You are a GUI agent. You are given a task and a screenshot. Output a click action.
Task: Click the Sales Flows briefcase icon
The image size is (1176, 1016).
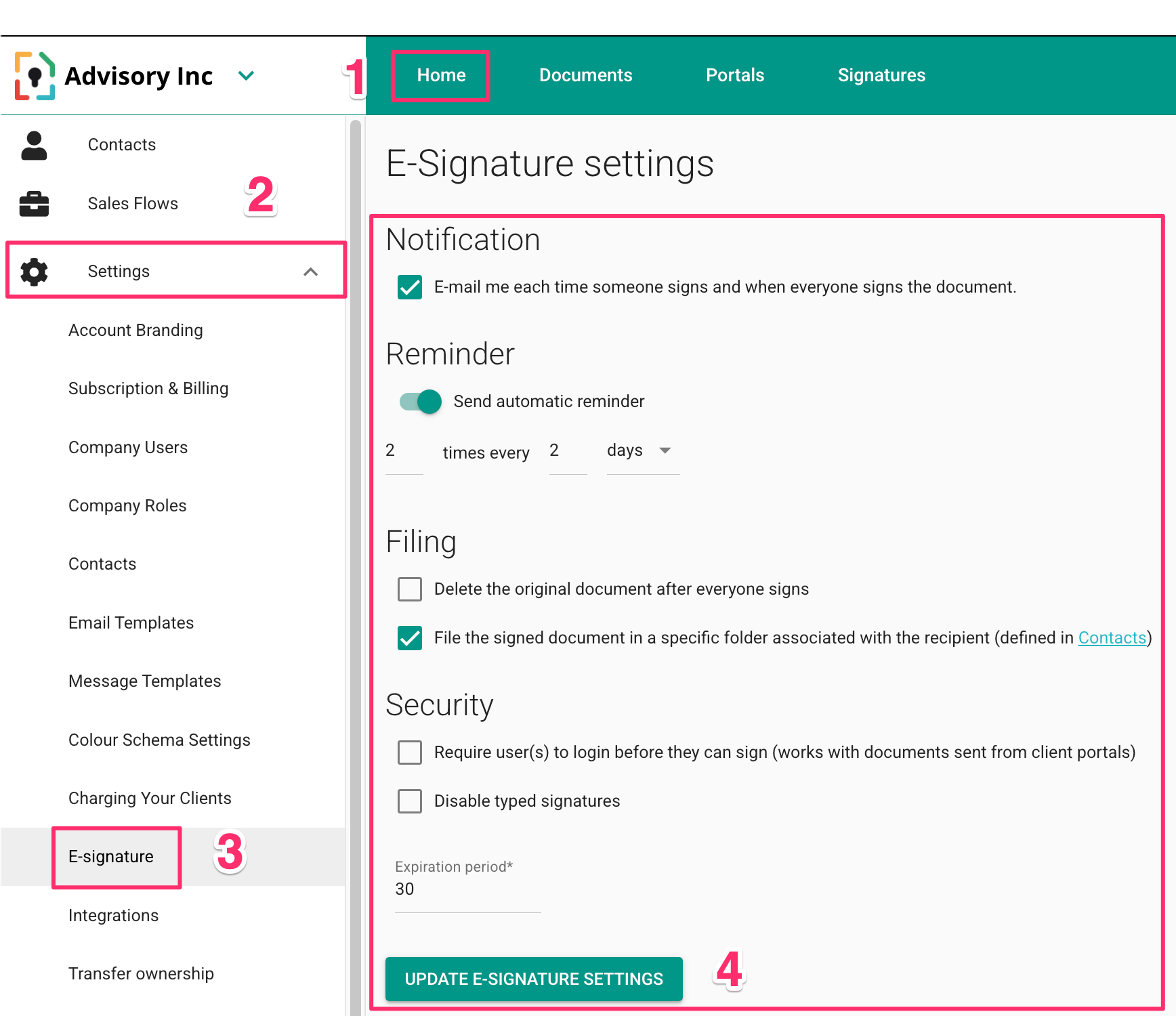pos(34,204)
